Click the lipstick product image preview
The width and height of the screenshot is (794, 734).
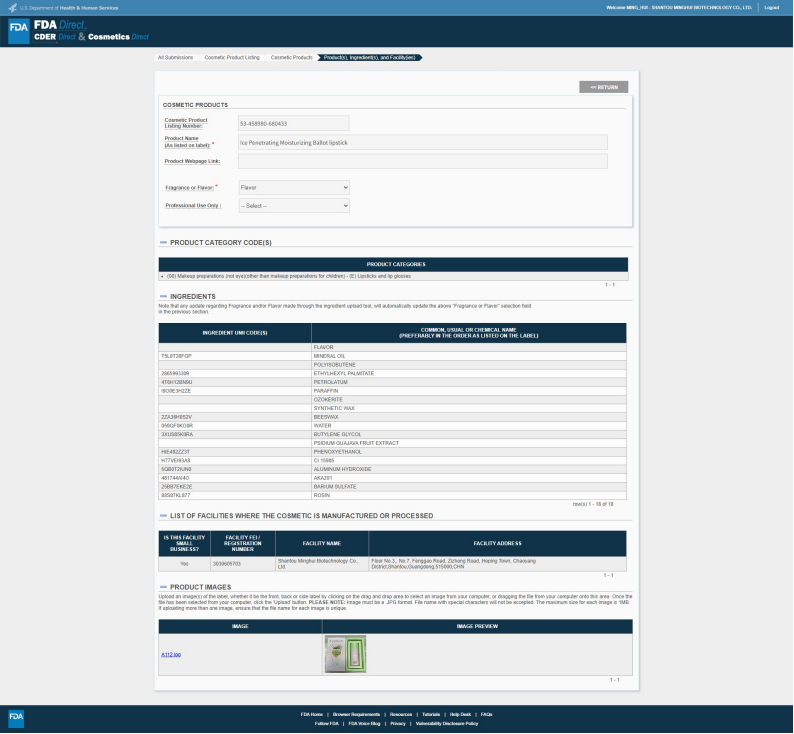click(345, 654)
